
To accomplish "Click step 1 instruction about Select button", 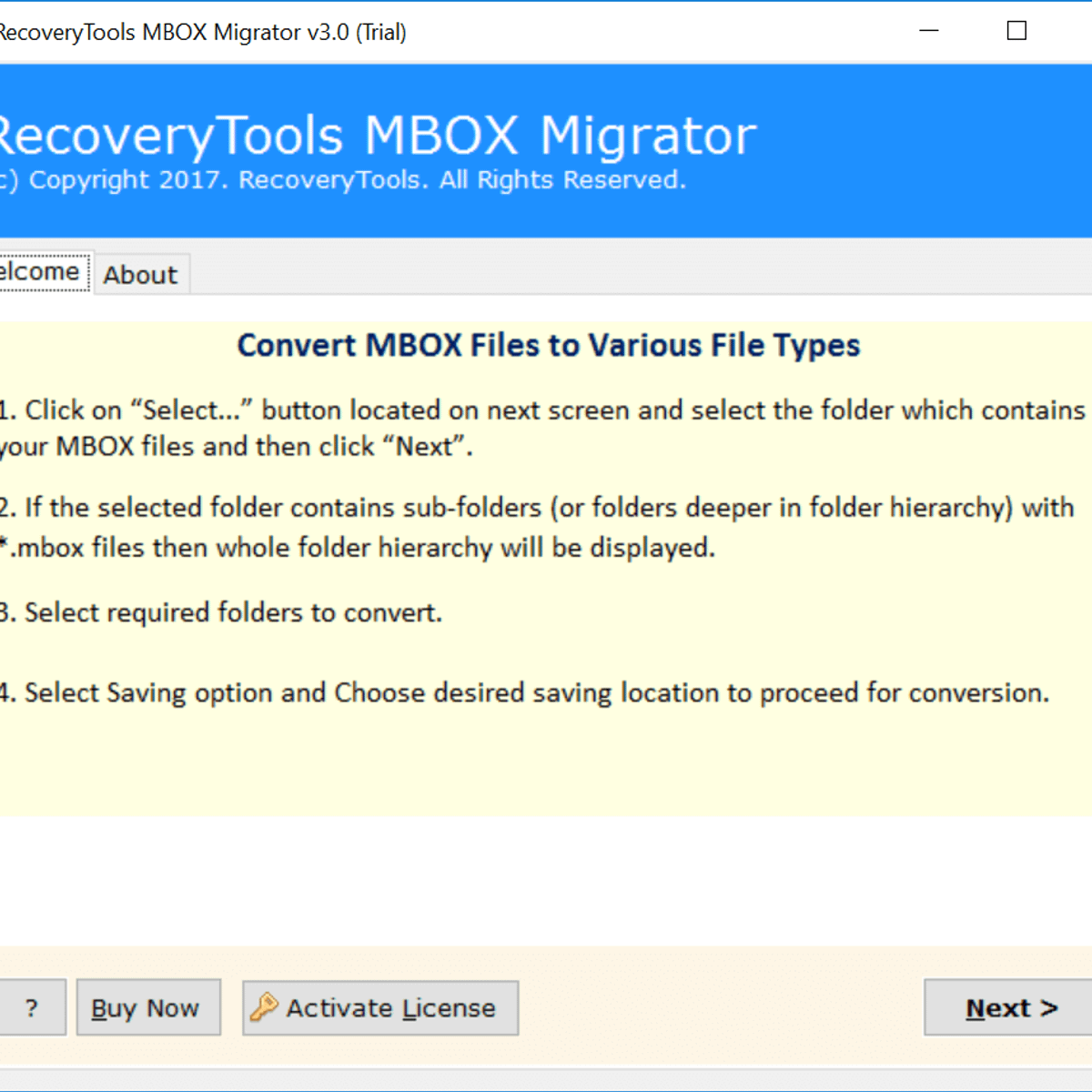I will tap(542, 428).
